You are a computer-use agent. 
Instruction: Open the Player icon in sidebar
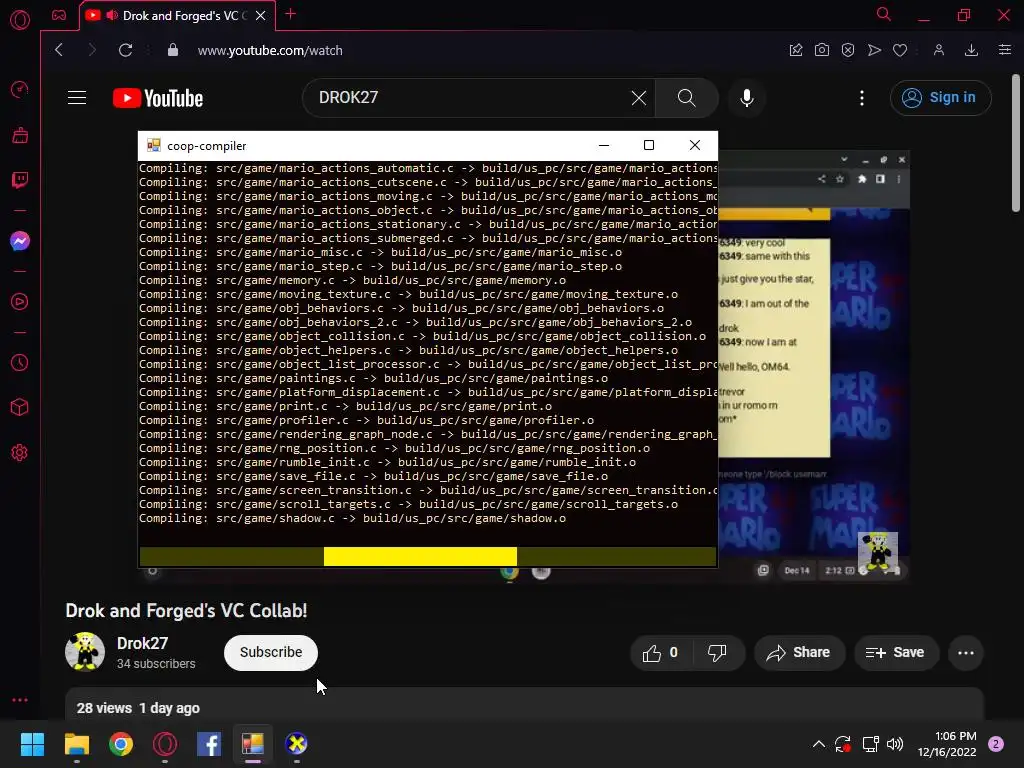[20, 302]
